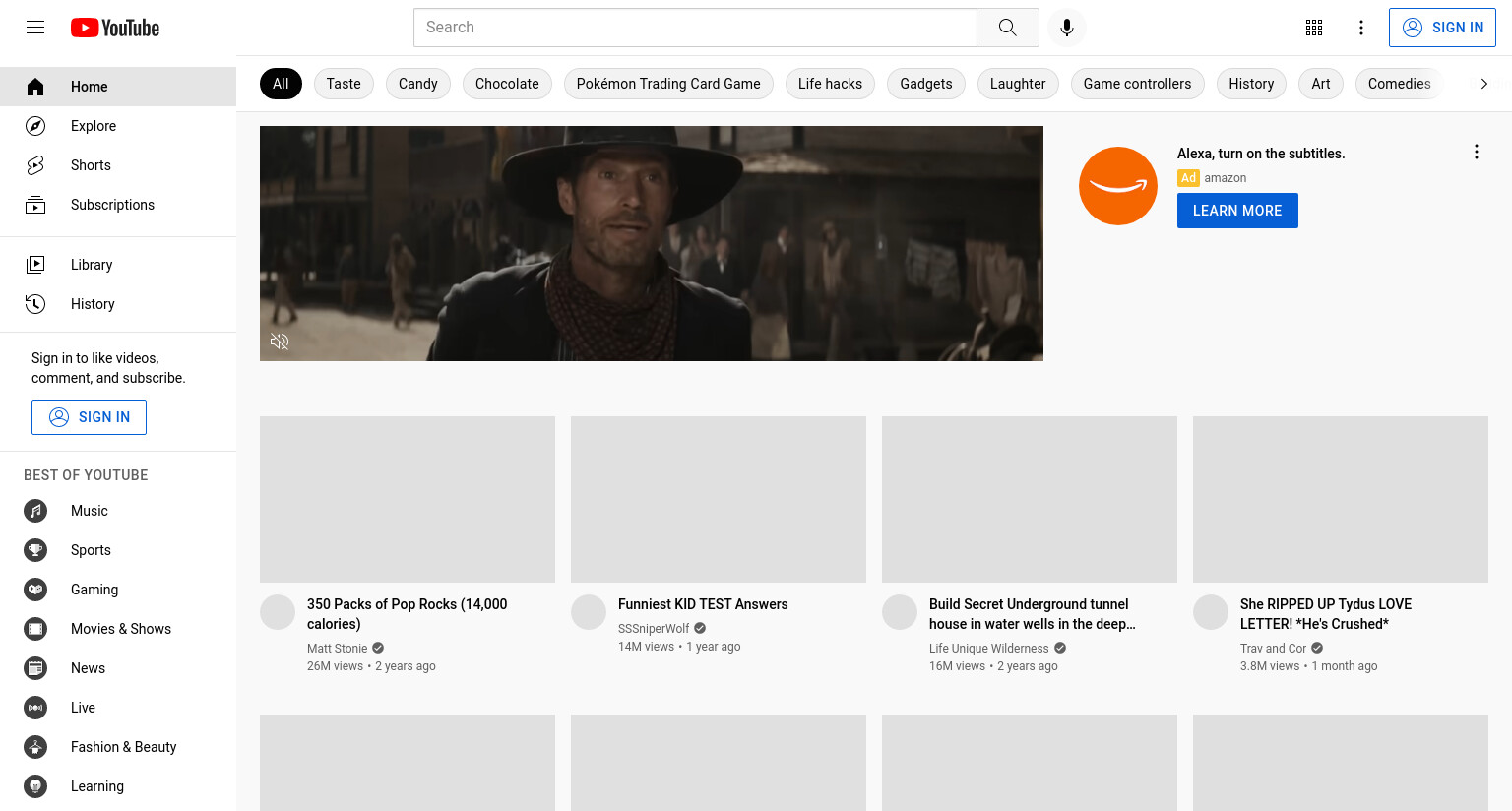Viewport: 1512px width, 811px height.
Task: Click Life Unique Wilderness channel avatar
Action: click(x=900, y=612)
